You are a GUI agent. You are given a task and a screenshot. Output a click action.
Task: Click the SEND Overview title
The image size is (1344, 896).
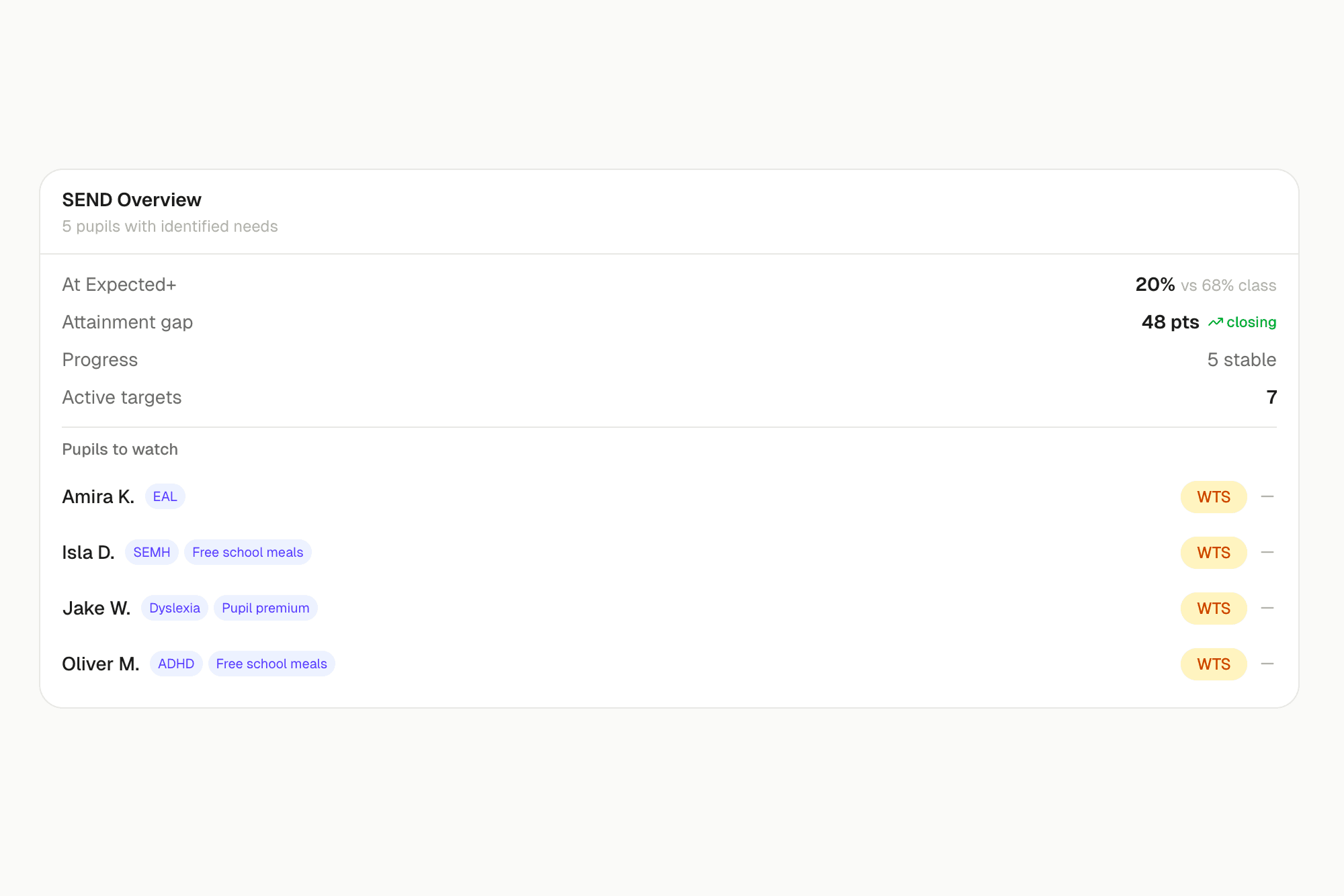point(132,200)
